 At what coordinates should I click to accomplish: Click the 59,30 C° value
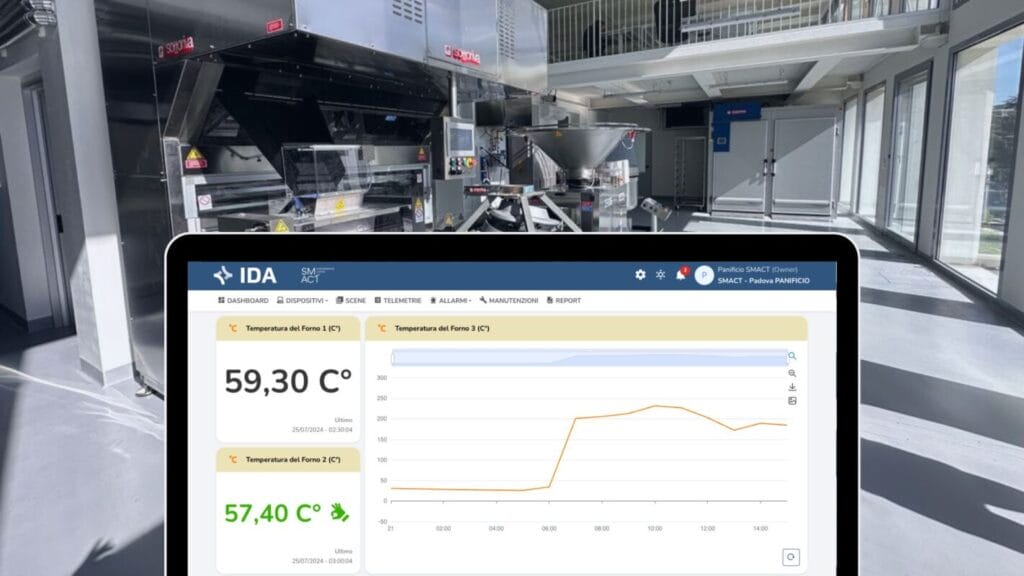pyautogui.click(x=288, y=381)
